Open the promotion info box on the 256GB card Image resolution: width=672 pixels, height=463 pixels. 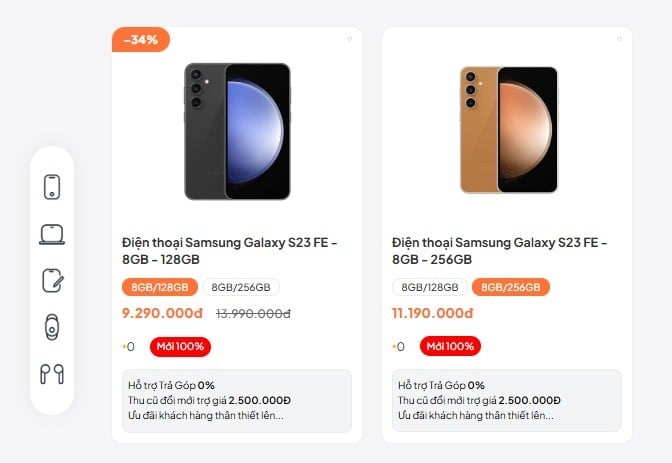click(507, 400)
